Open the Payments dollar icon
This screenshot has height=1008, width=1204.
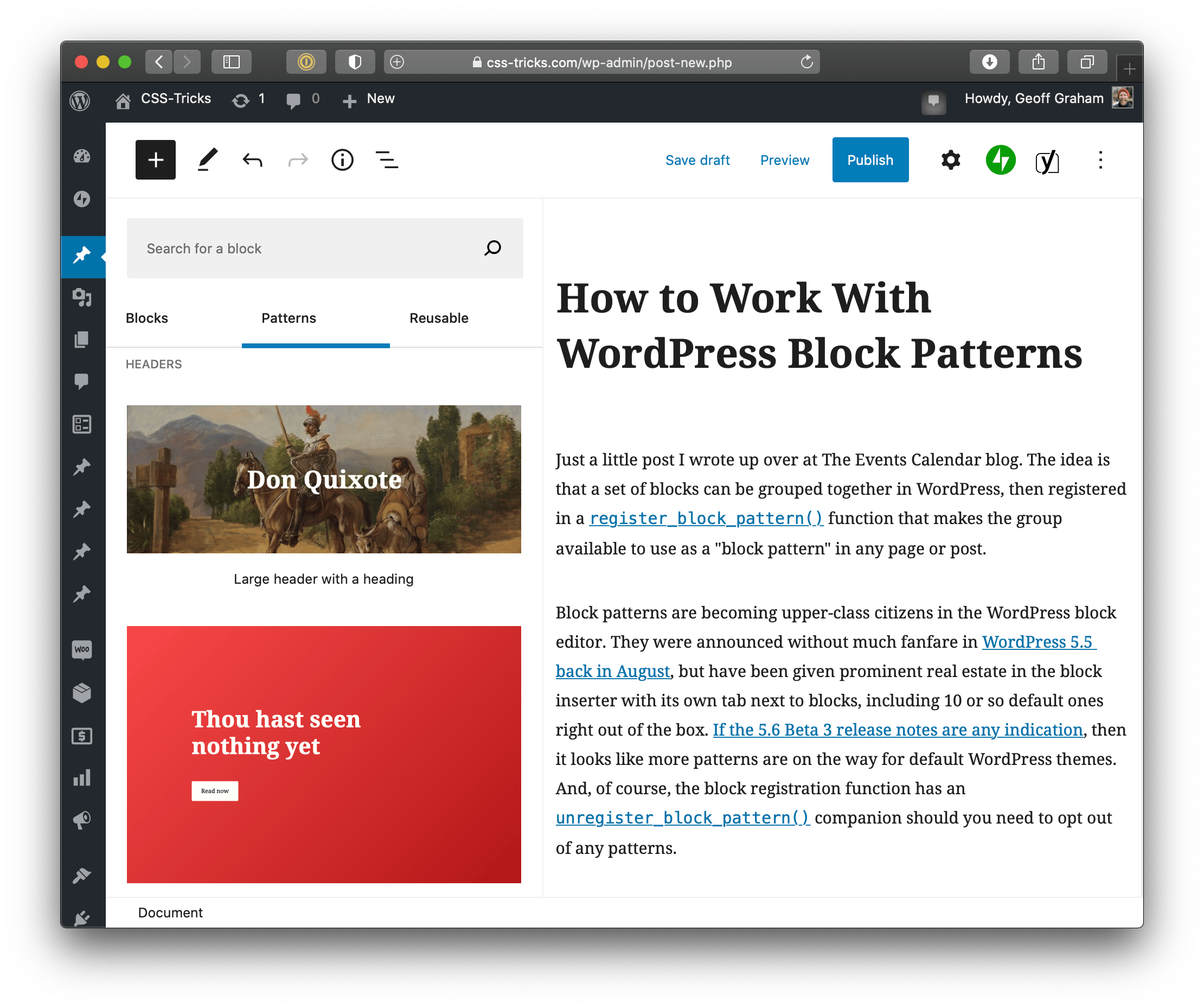pos(82,736)
